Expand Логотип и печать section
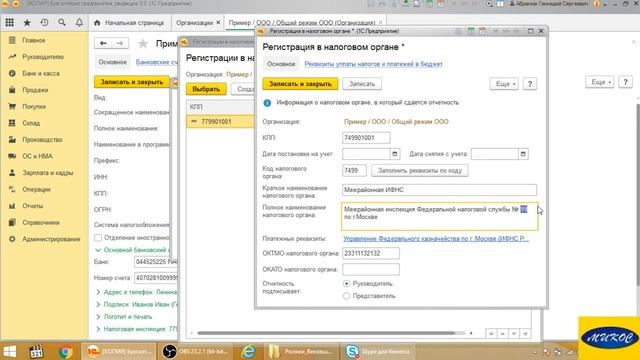The image size is (640, 360). point(98,317)
